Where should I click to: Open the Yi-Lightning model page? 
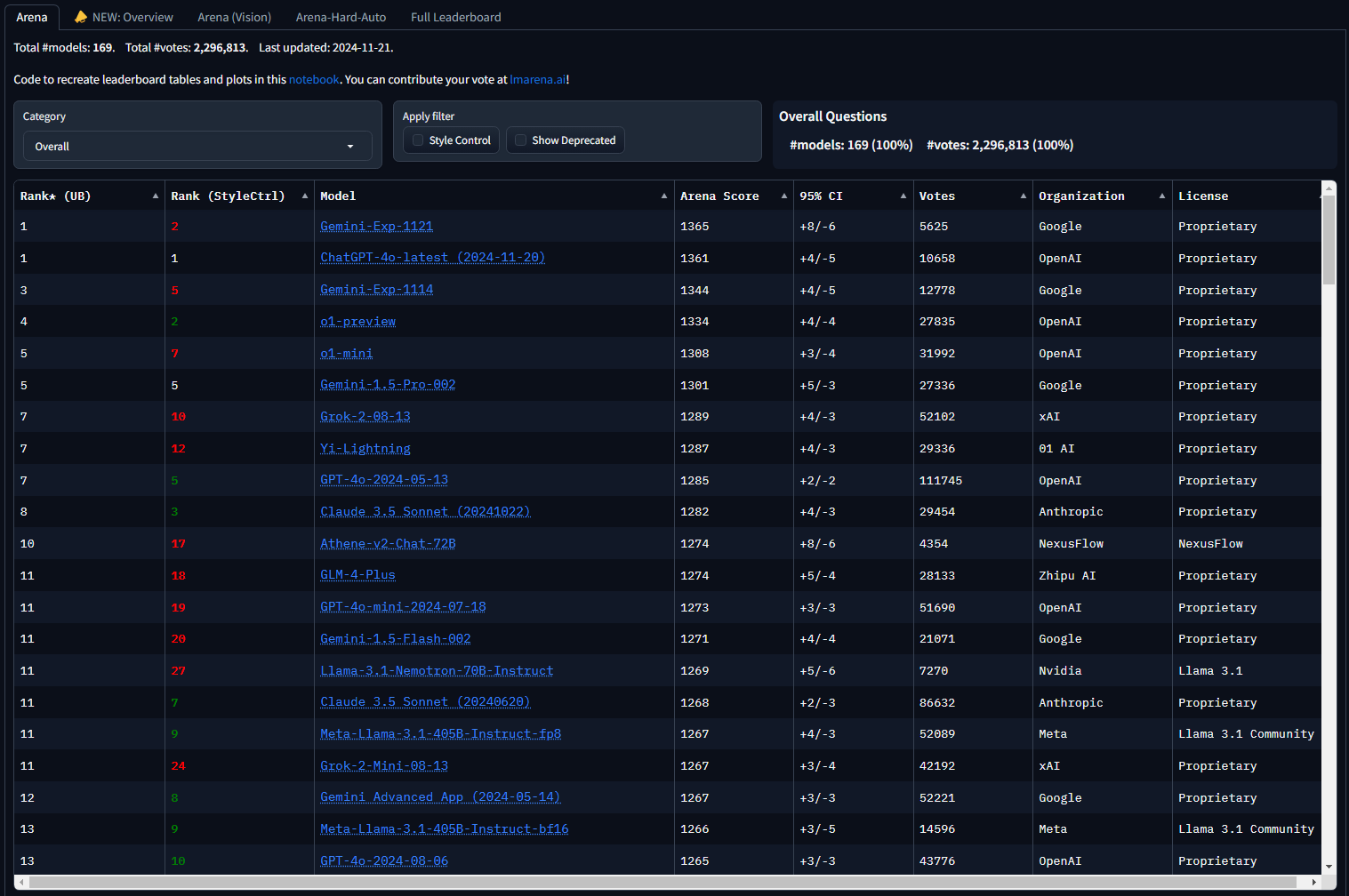coord(365,448)
